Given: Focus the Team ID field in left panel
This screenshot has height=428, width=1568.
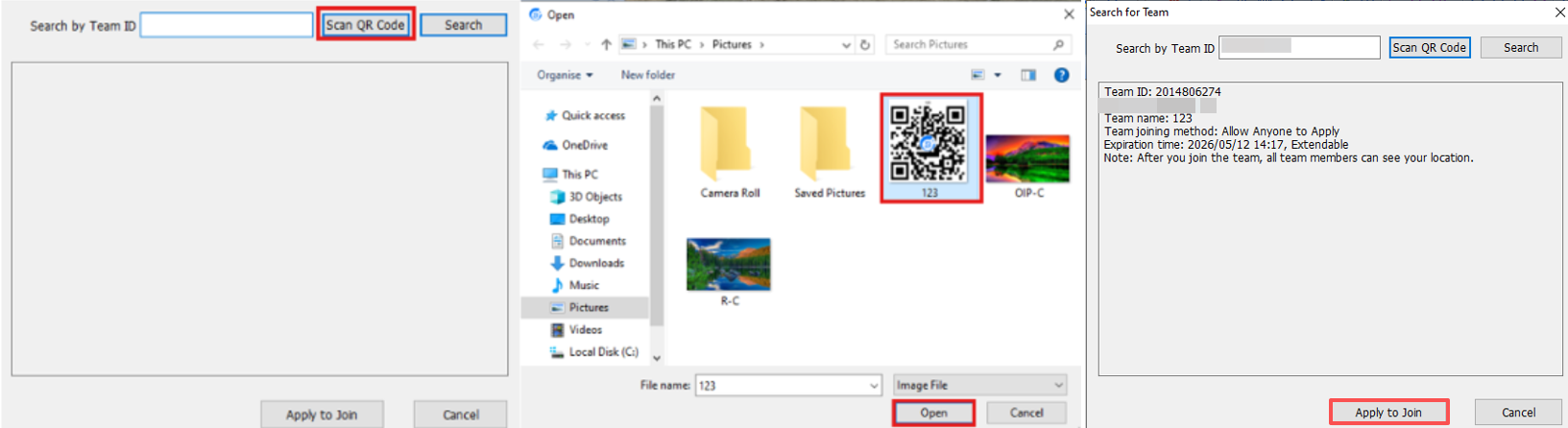Looking at the screenshot, I should [x=227, y=25].
